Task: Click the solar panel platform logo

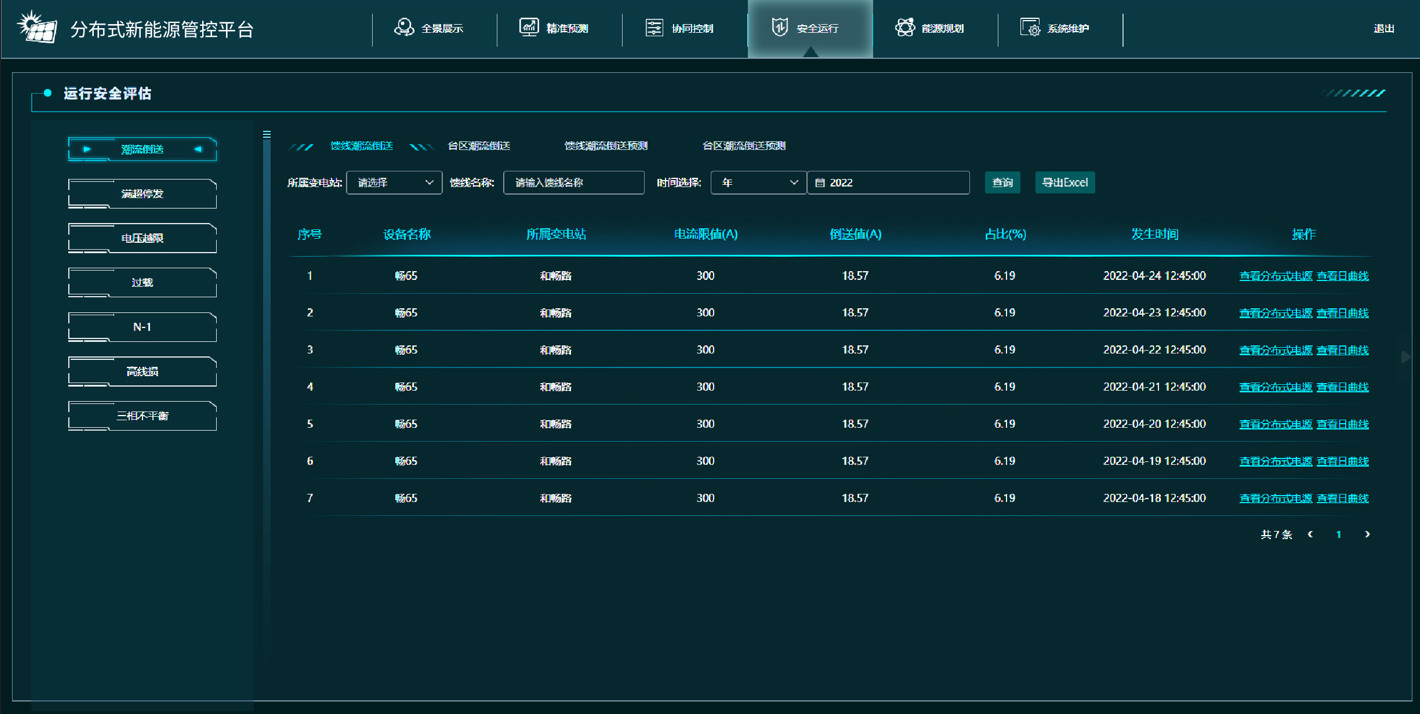Action: tap(37, 27)
